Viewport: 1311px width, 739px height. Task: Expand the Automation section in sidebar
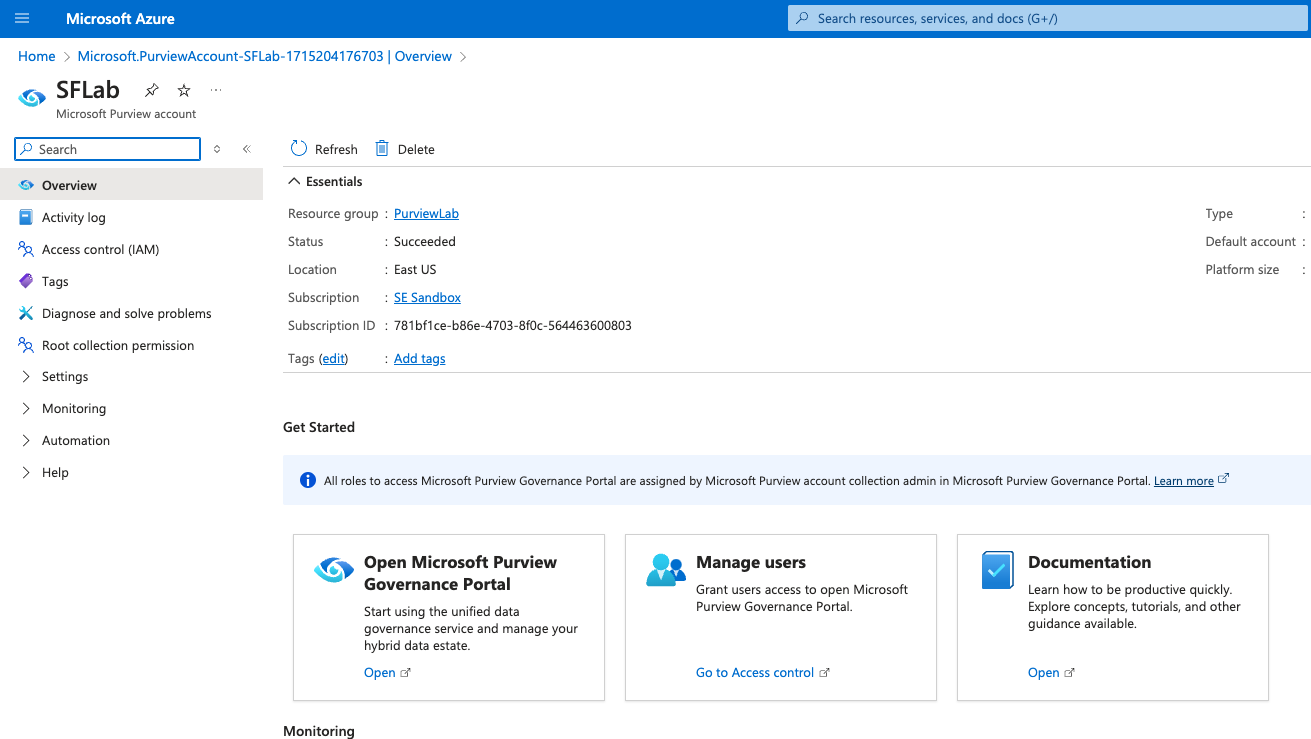75,440
